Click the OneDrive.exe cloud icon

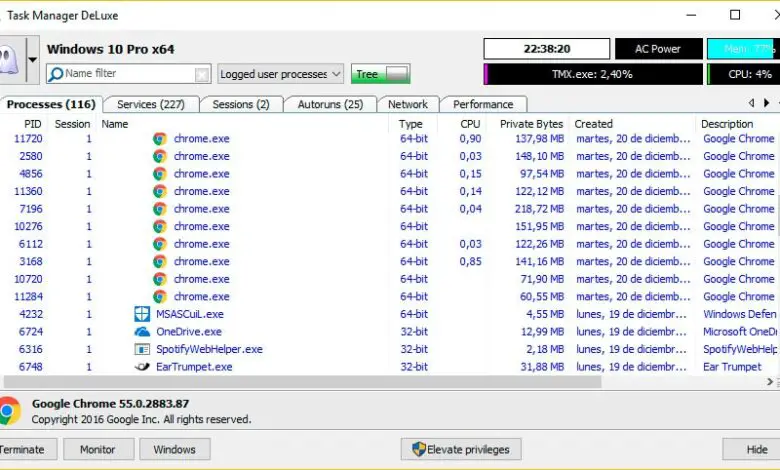pyautogui.click(x=142, y=331)
